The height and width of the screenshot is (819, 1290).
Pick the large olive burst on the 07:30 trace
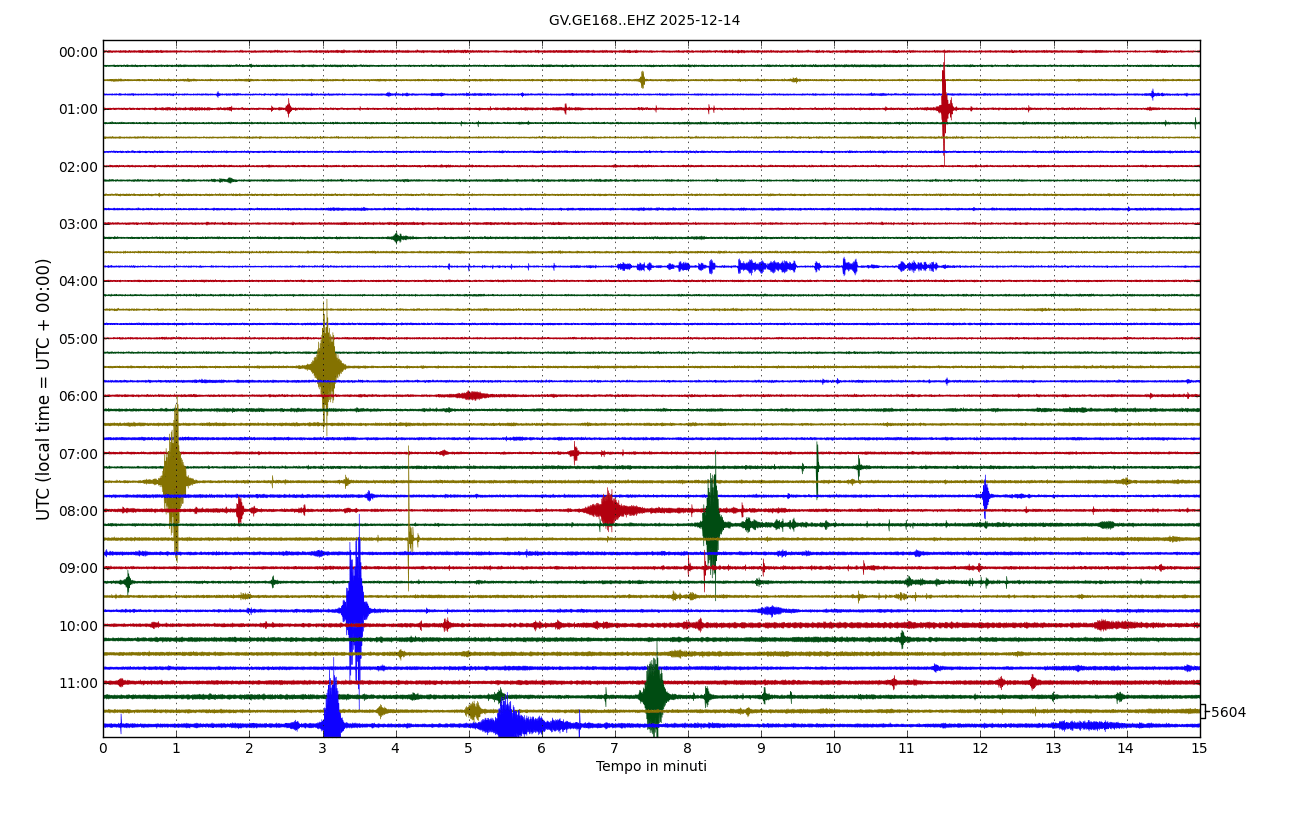coord(175,481)
